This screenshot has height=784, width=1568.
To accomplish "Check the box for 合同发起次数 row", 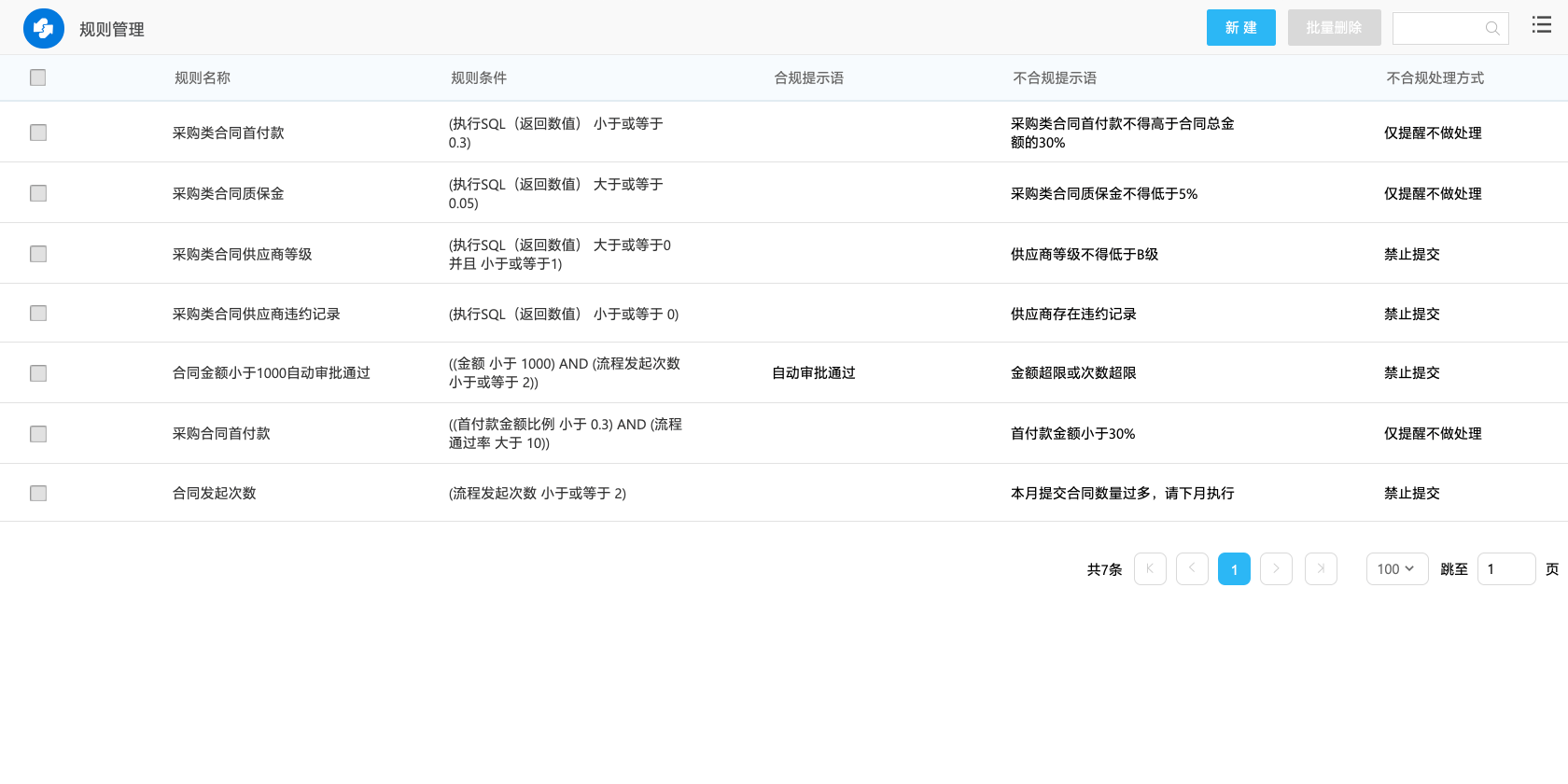I will [38, 493].
